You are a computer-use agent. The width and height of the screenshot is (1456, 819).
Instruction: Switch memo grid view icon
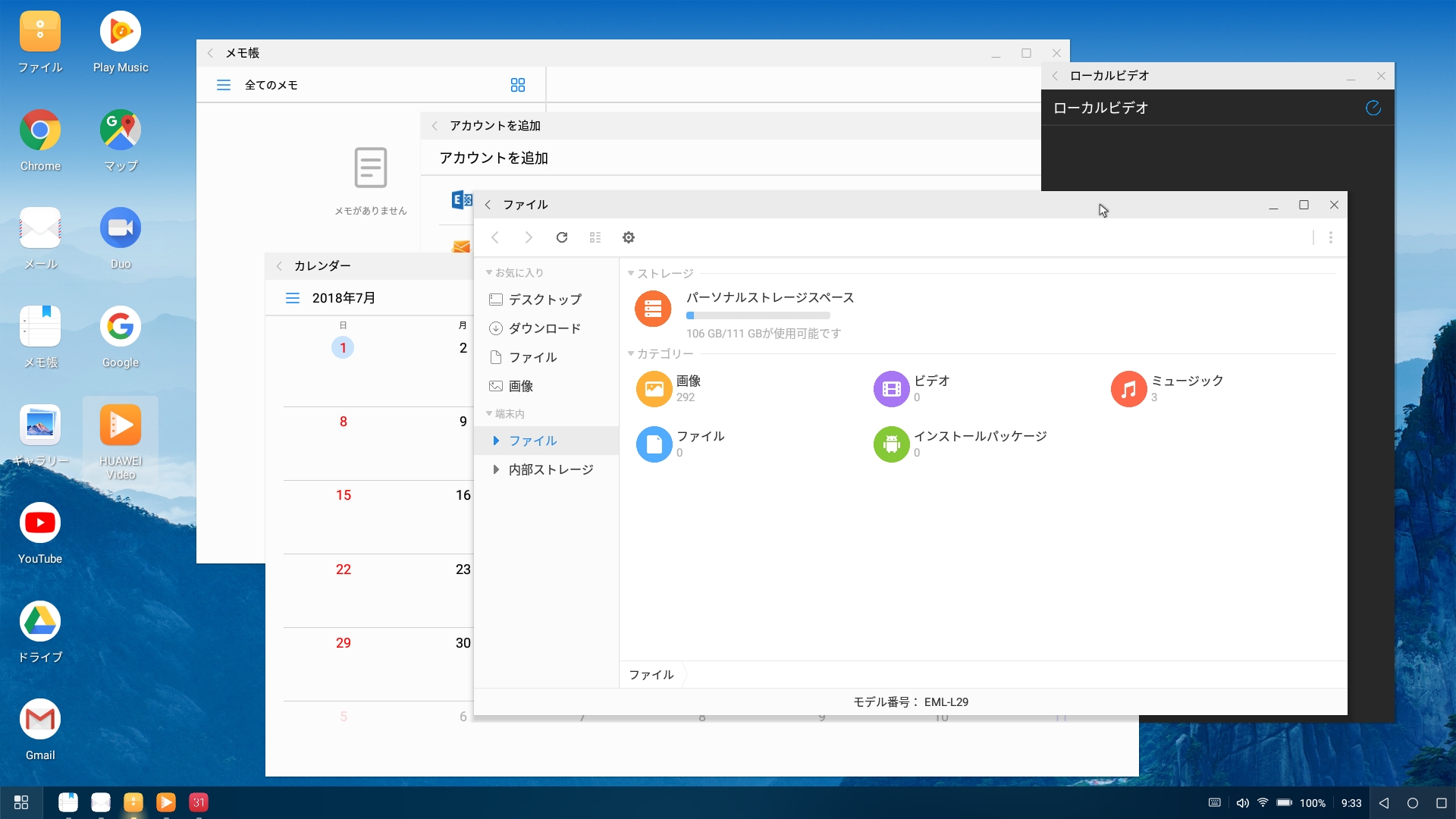[x=518, y=85]
